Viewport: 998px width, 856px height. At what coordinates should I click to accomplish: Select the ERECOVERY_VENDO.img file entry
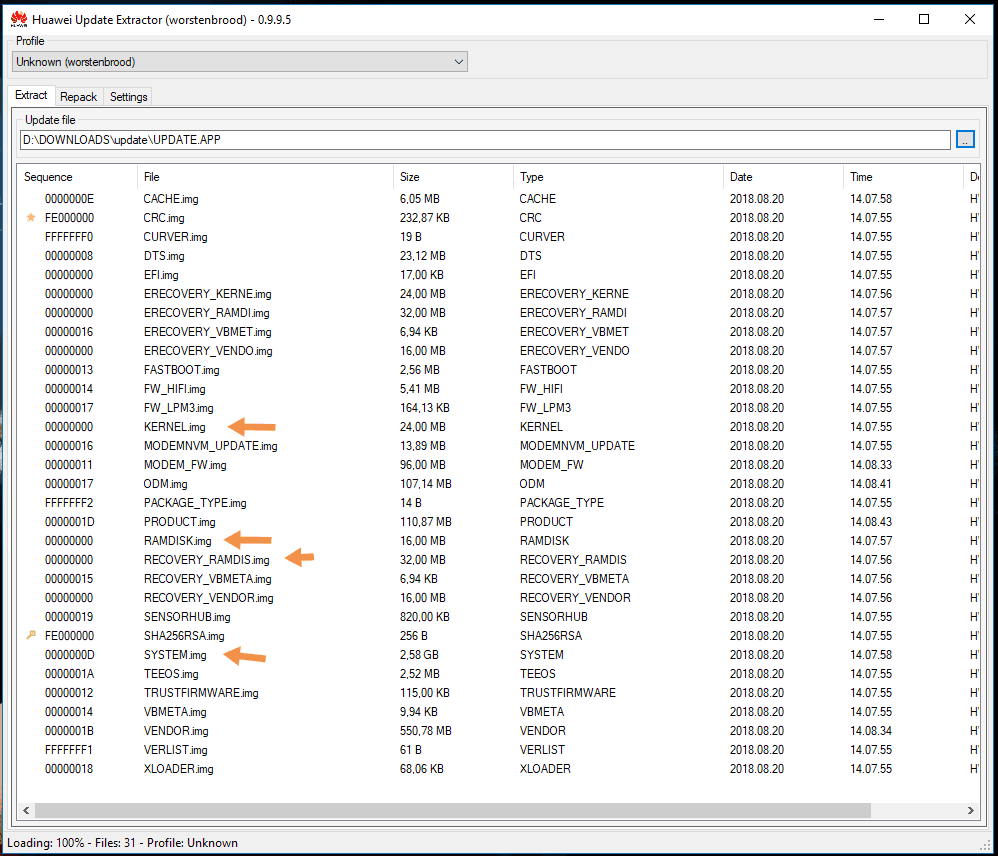(208, 351)
